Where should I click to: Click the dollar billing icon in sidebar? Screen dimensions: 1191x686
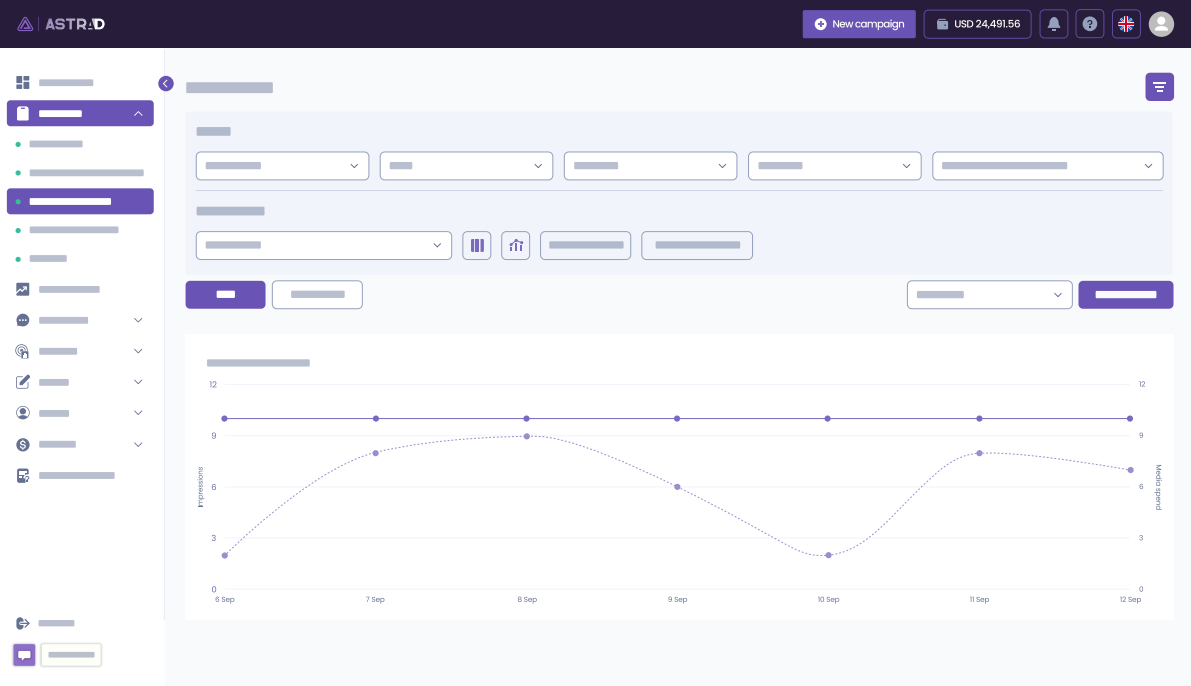pyautogui.click(x=22, y=444)
